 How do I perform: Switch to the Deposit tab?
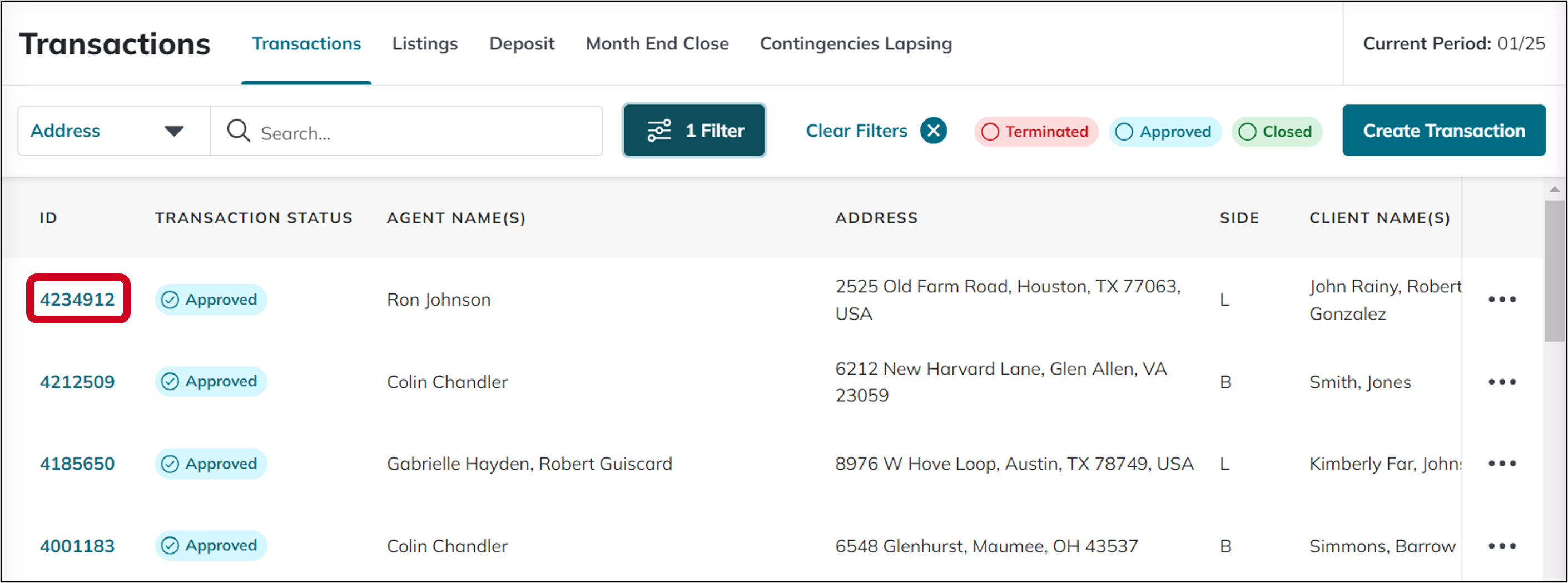[522, 43]
